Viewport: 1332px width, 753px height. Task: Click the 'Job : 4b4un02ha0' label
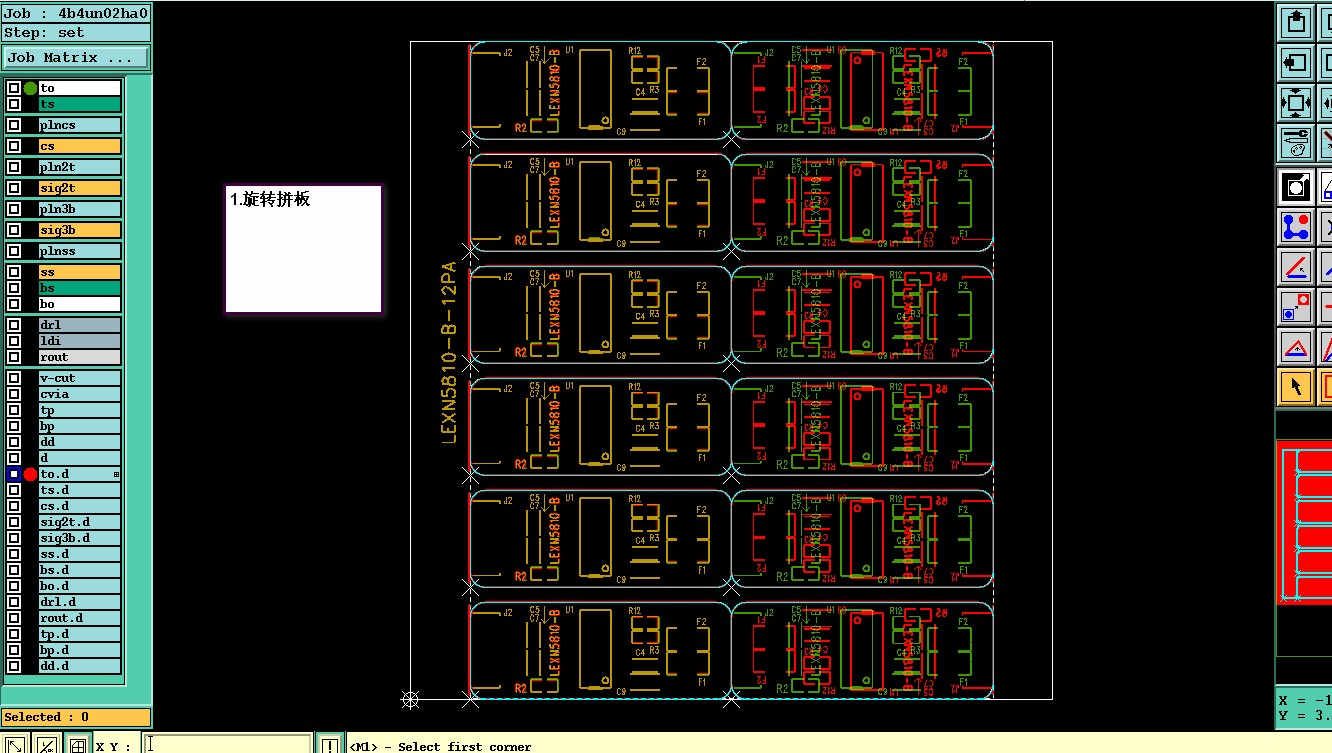pyautogui.click(x=76, y=14)
